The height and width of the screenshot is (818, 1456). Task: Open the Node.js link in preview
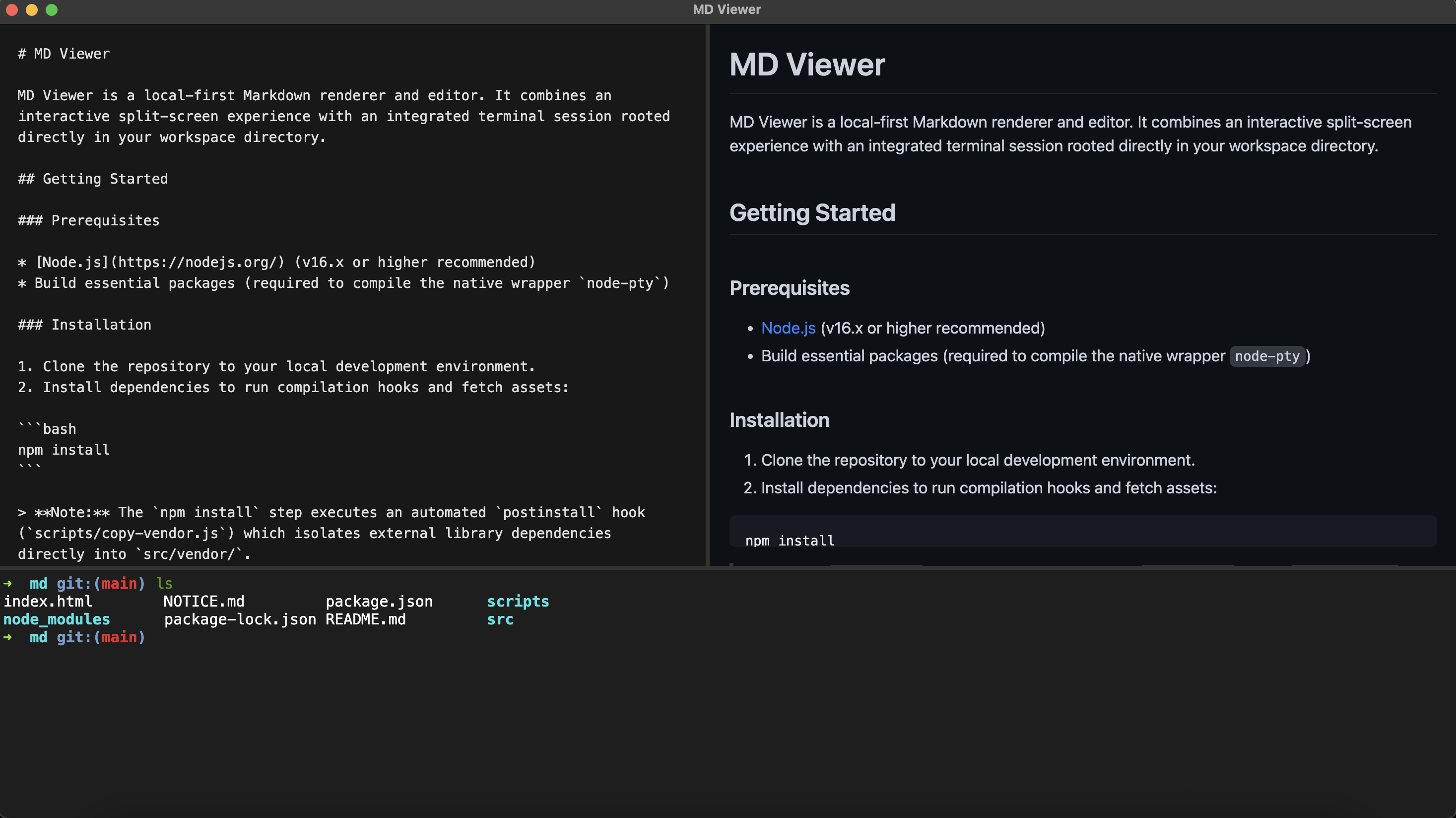click(788, 328)
